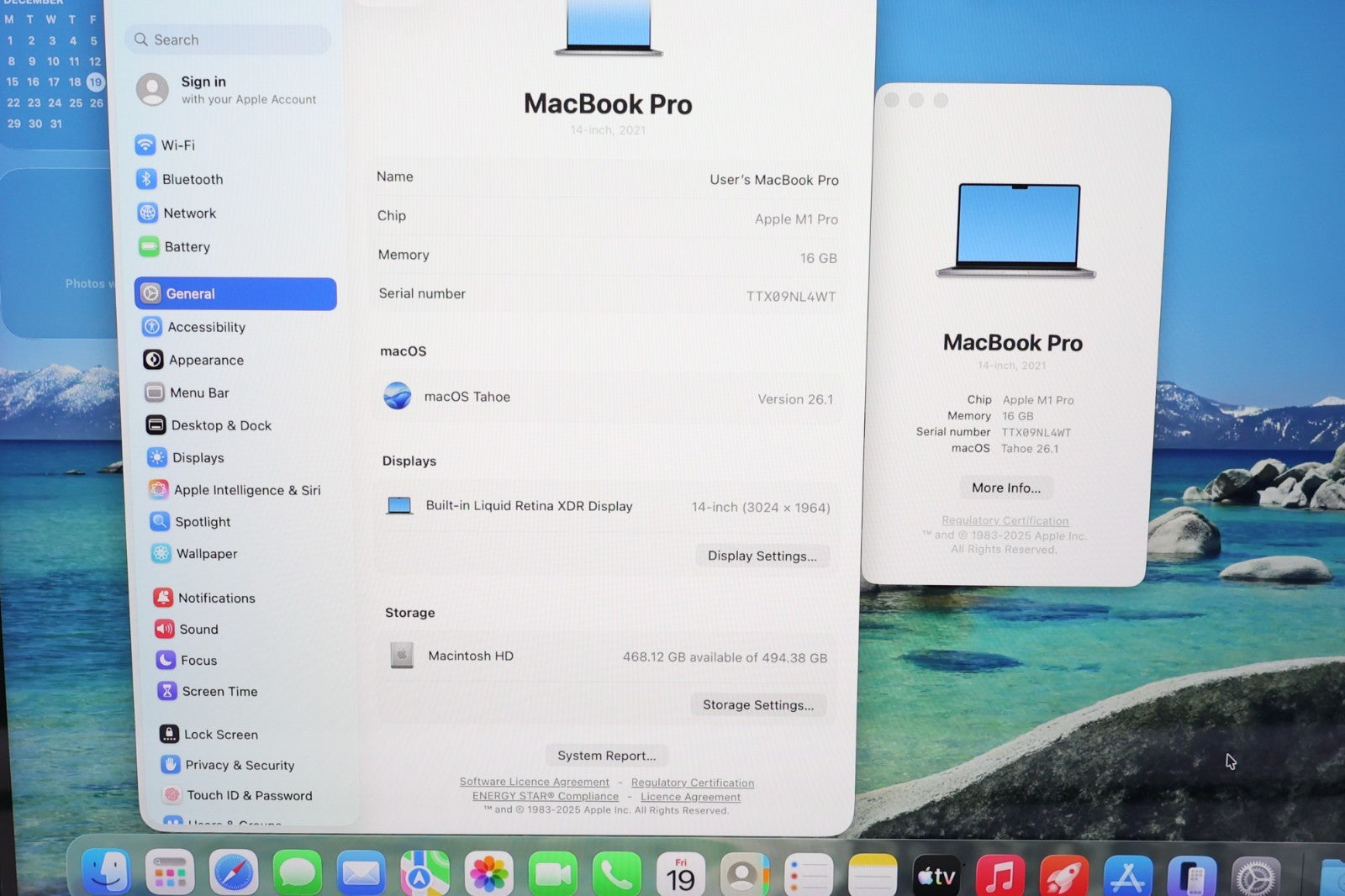Viewport: 1345px width, 896px height.
Task: Select Apple Intelligence & Siri
Action: point(246,490)
